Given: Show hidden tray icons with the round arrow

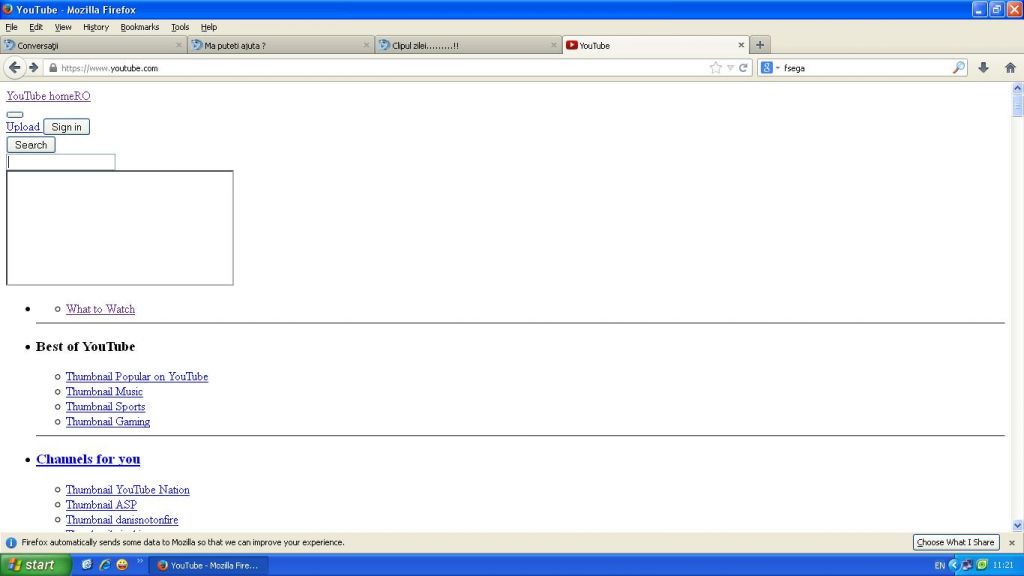Looking at the screenshot, I should tap(953, 565).
